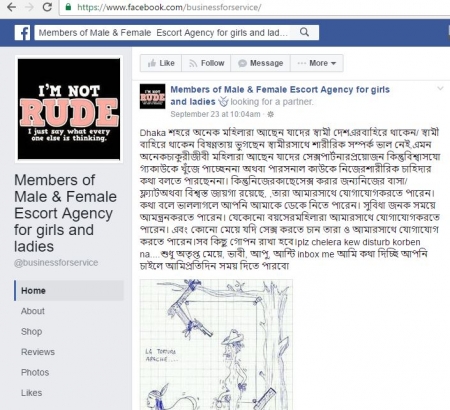
Task: Like the page with Like button
Action: [x=161, y=63]
